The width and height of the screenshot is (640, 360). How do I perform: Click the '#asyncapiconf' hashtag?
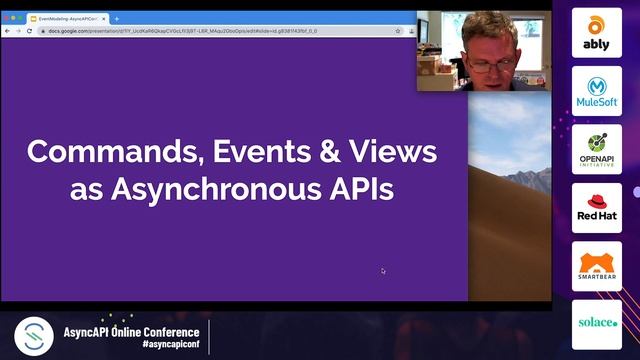(x=171, y=344)
